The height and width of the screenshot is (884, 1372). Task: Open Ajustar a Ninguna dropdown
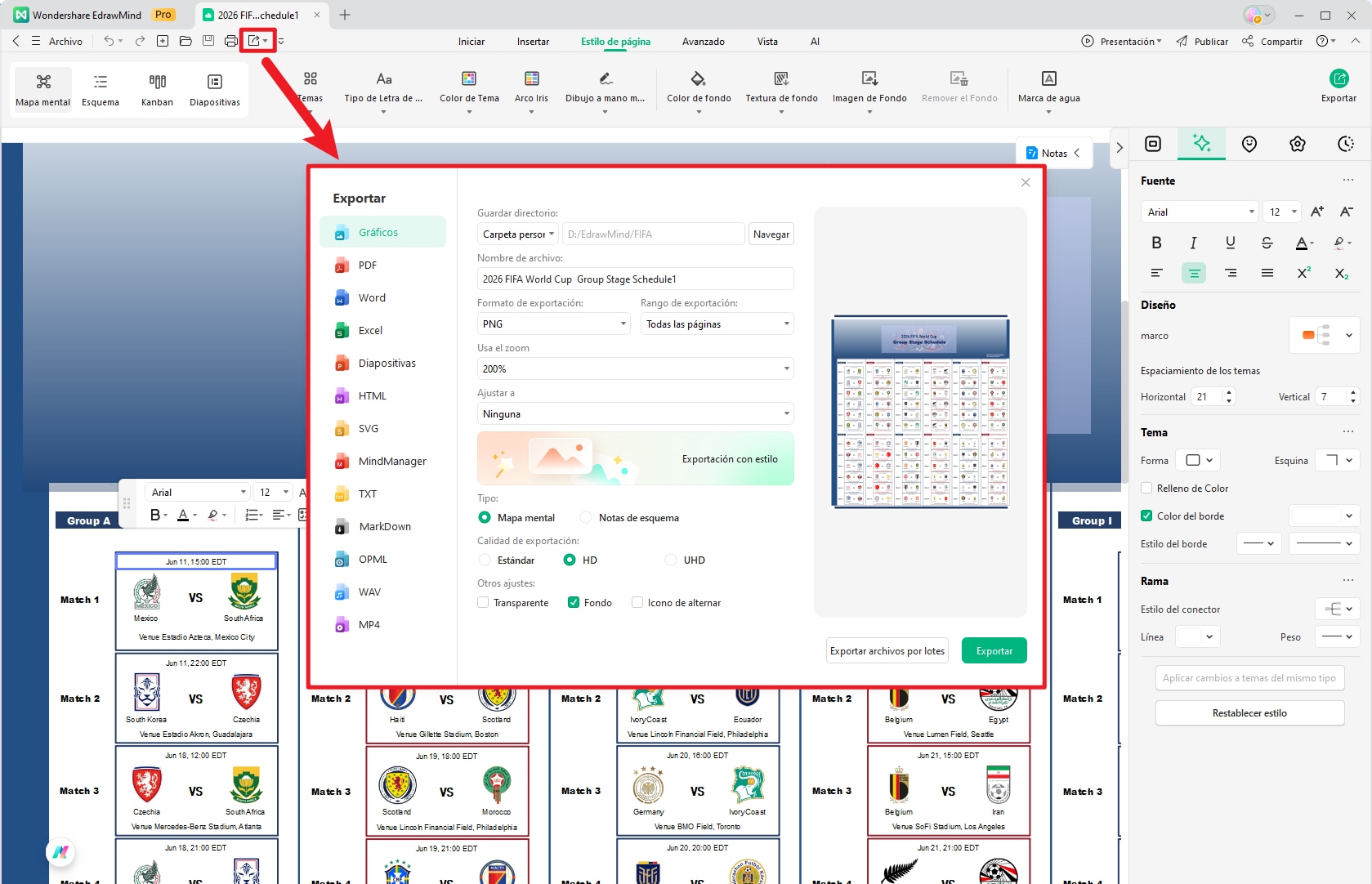(x=636, y=413)
